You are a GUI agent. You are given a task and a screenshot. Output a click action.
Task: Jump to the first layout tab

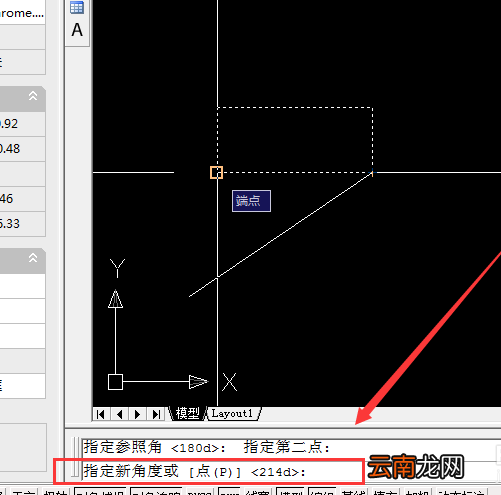point(101,414)
